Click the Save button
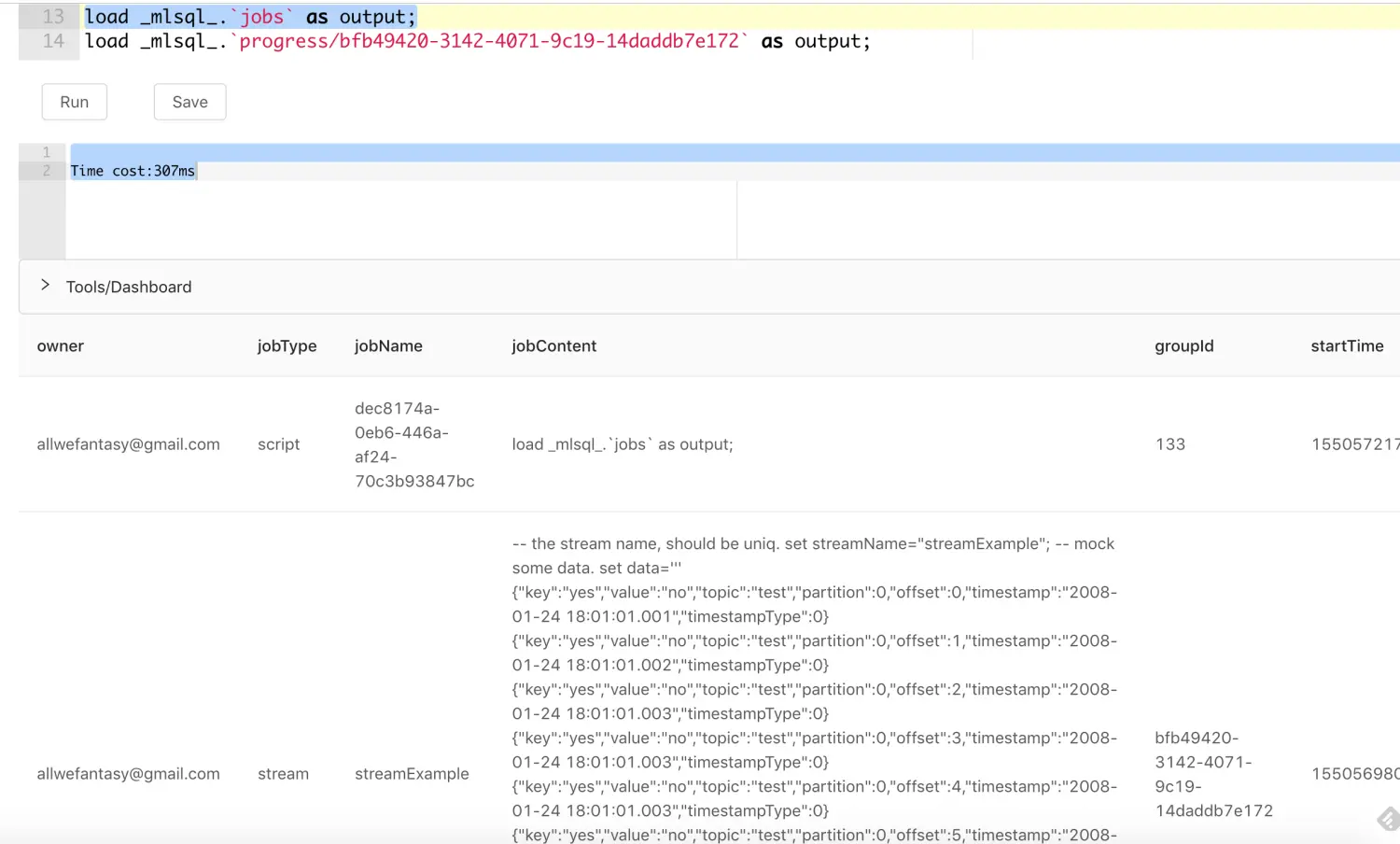 (189, 102)
